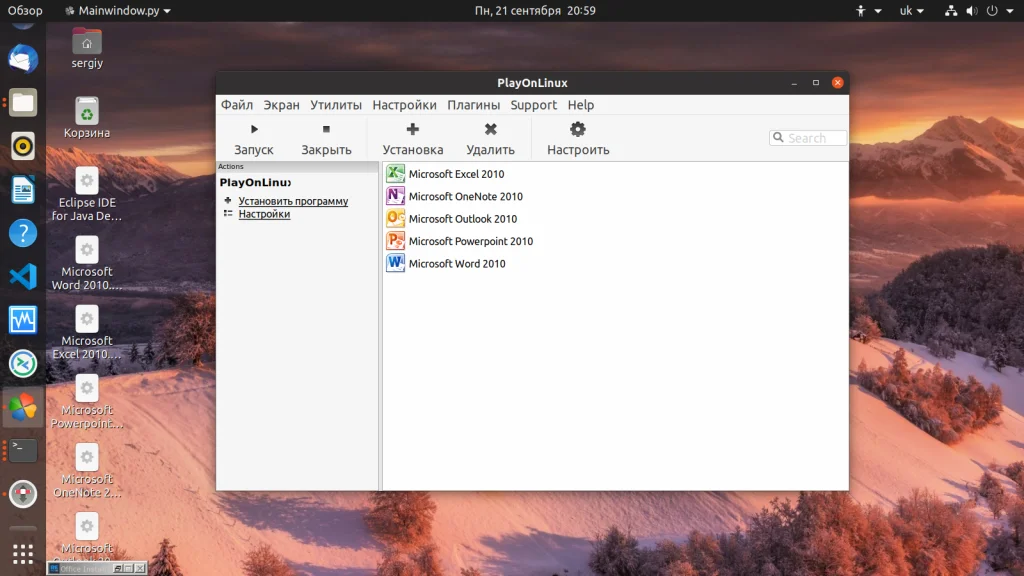Select Microsoft Excel 2010 icon in list
The width and height of the screenshot is (1024, 576).
tap(395, 174)
